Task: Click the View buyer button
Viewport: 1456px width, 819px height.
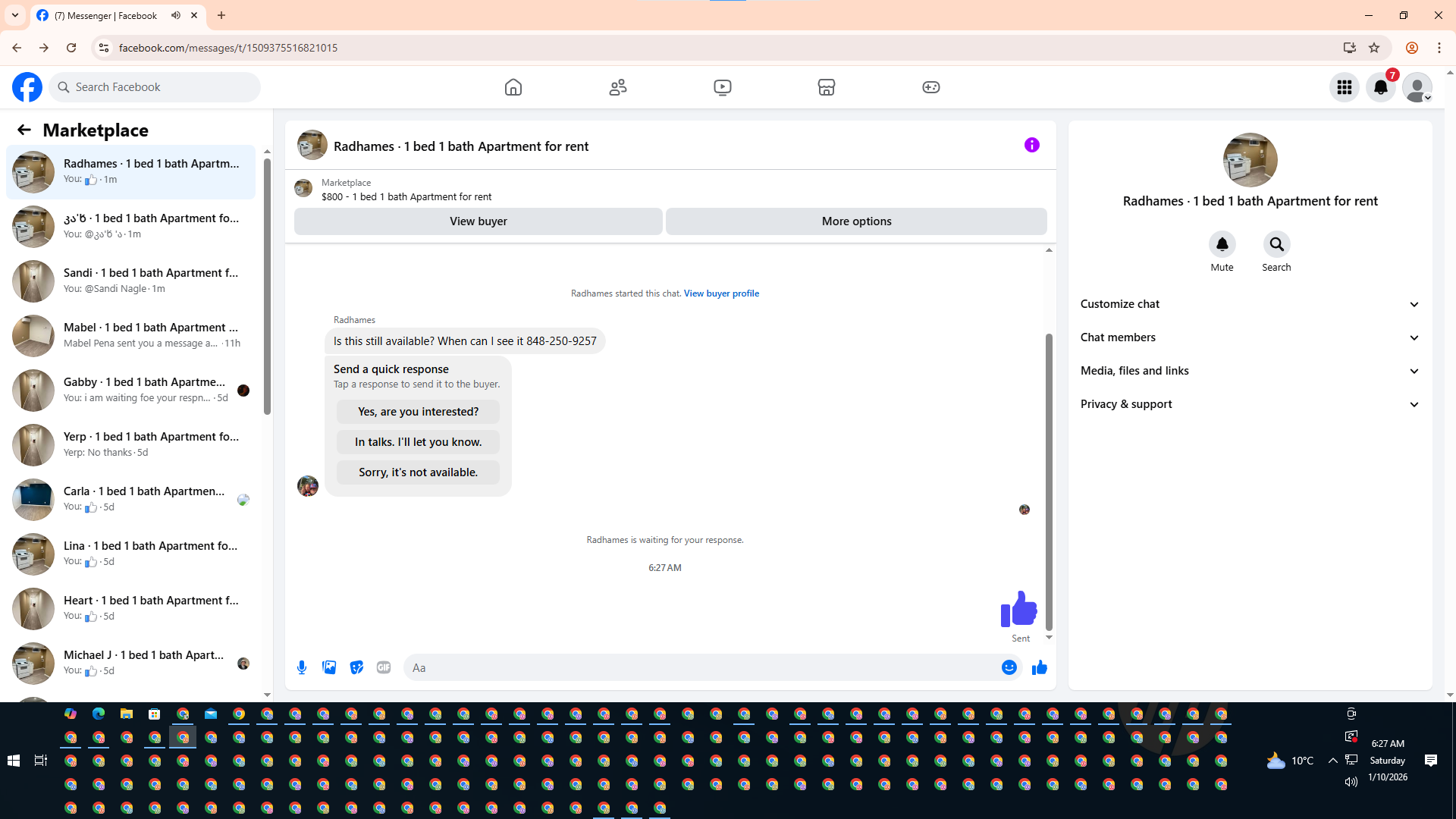Action: coord(478,221)
